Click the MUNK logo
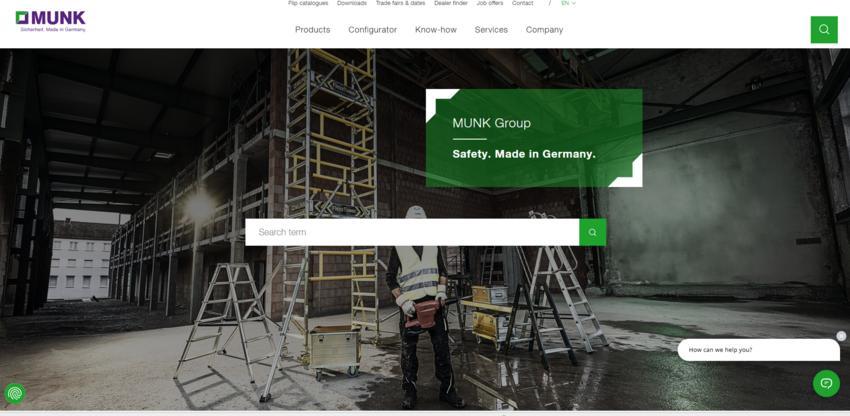 50,21
